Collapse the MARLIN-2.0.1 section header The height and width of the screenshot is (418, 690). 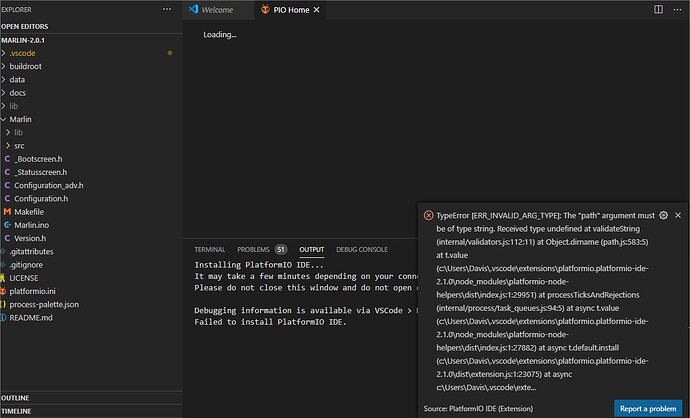91,40
